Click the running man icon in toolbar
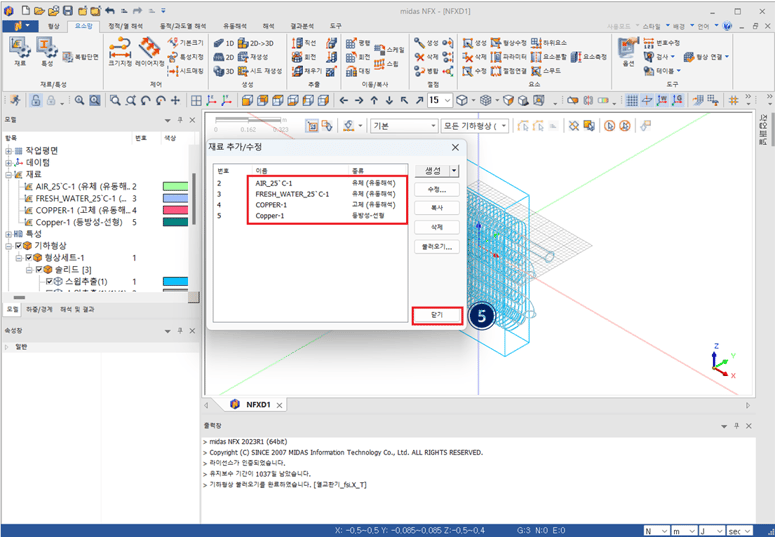Image resolution: width=775 pixels, height=537 pixels. click(x=15, y=100)
